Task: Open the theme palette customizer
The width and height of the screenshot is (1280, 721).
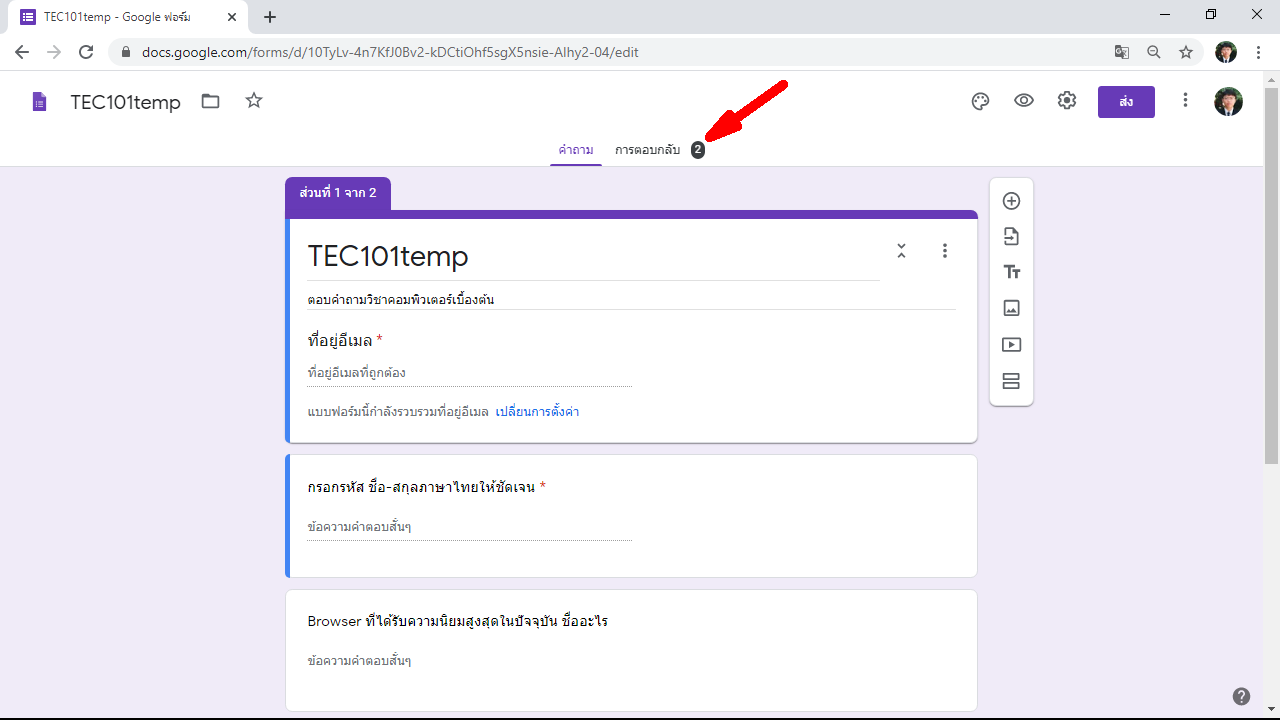Action: click(x=980, y=101)
